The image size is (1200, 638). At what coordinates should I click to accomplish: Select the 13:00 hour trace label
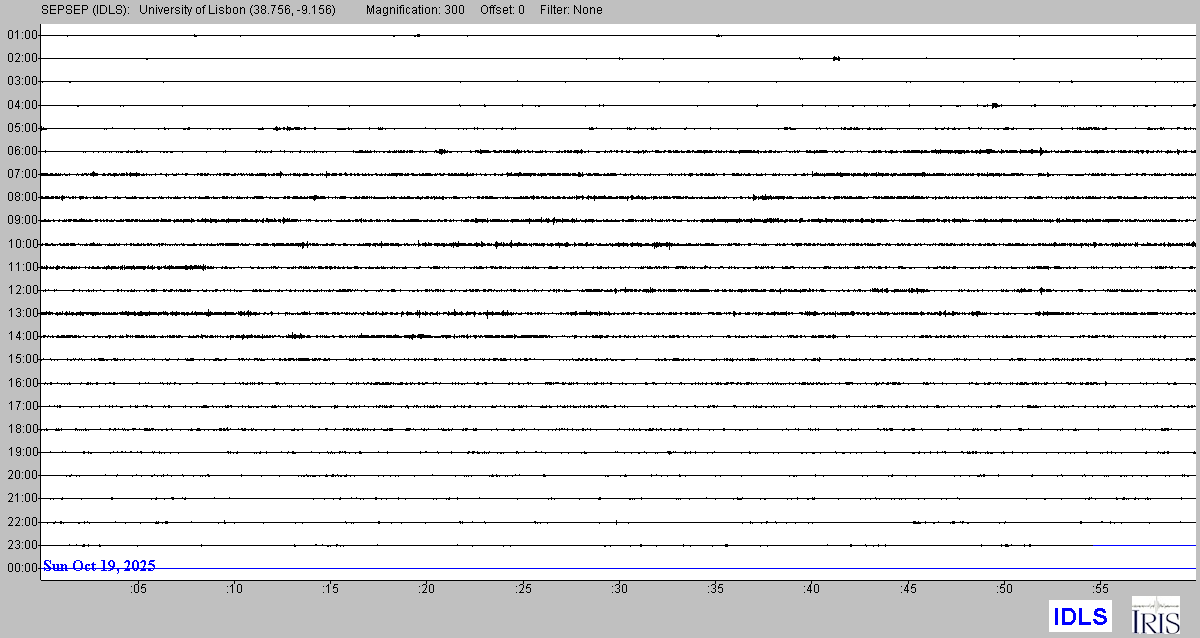[22, 313]
